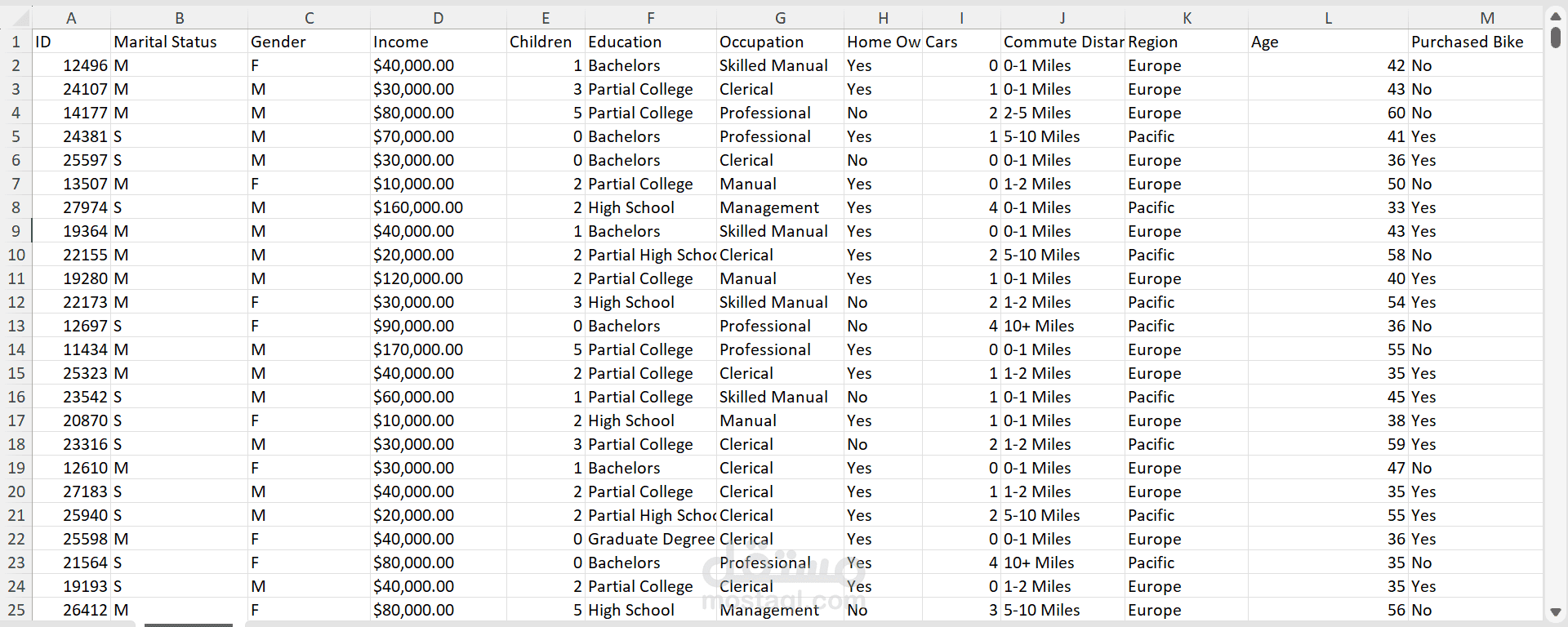Click ID cell 24107

point(71,89)
